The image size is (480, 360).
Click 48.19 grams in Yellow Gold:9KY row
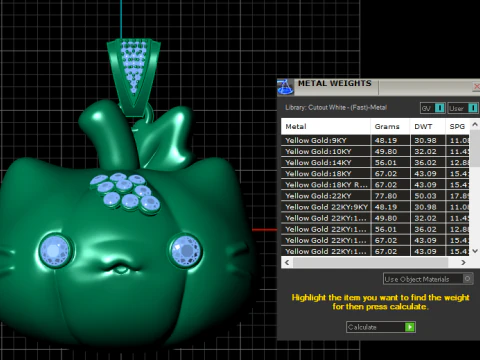click(386, 140)
